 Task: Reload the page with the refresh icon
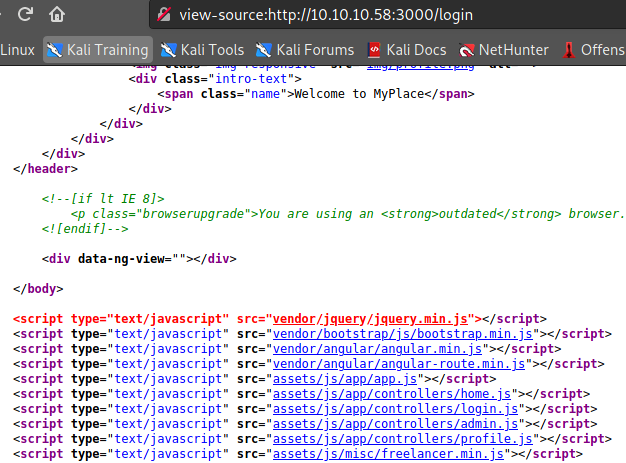click(25, 14)
